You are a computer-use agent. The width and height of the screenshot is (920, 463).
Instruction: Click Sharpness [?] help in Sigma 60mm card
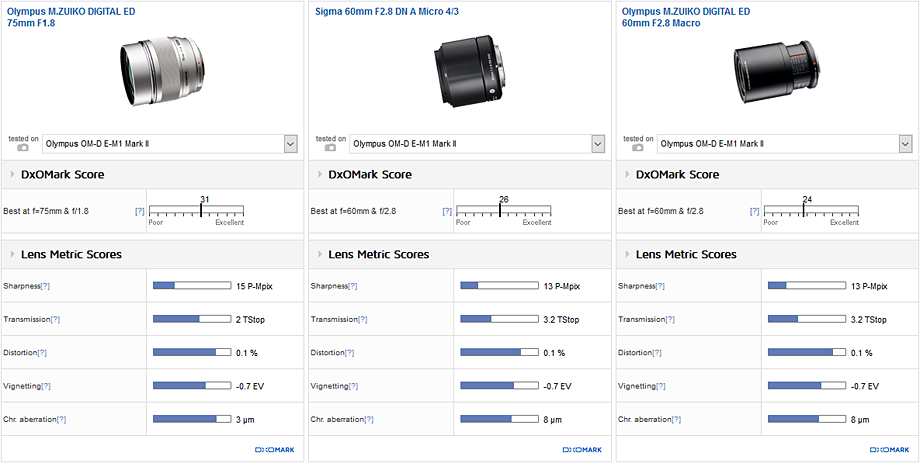352,286
